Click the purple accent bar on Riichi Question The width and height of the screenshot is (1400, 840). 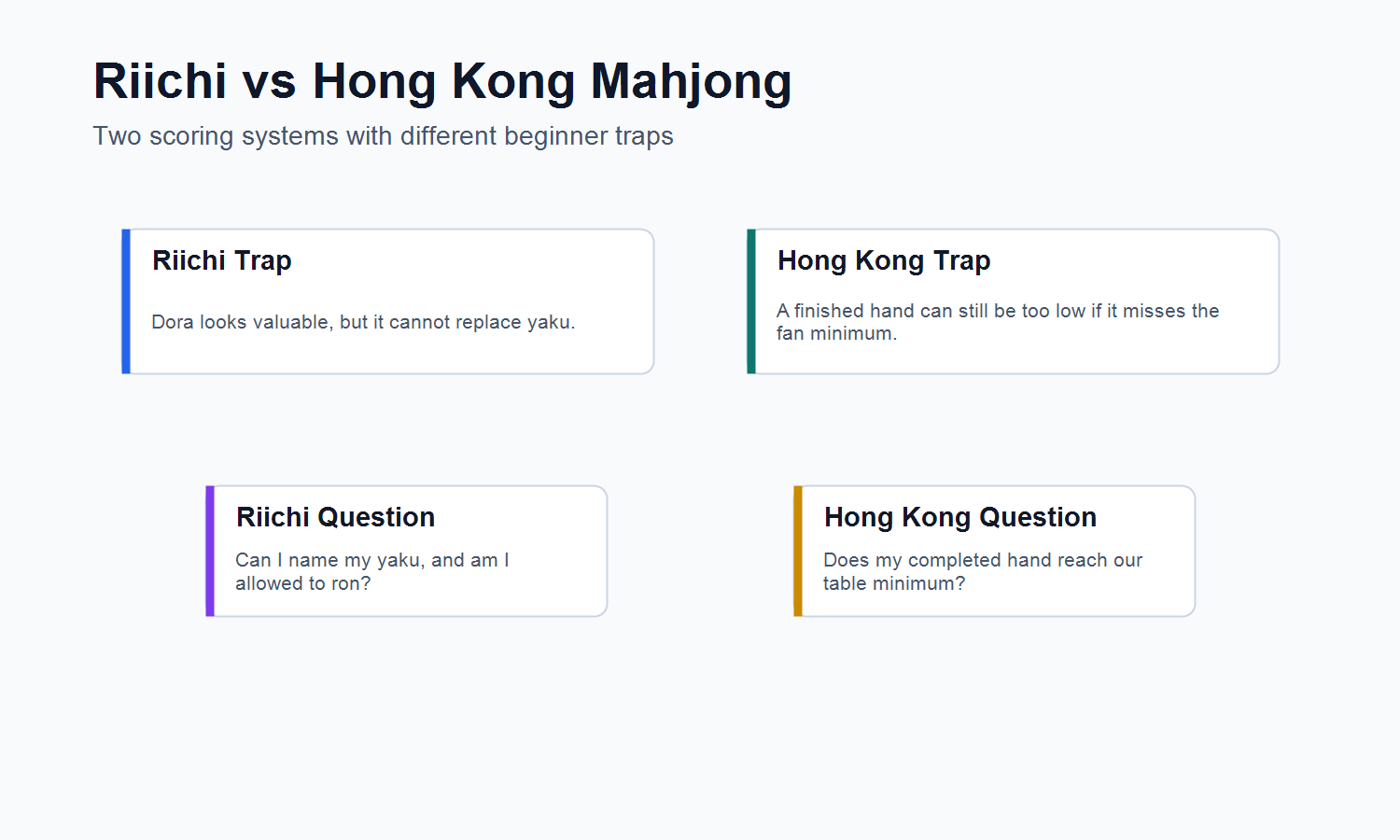coord(210,551)
